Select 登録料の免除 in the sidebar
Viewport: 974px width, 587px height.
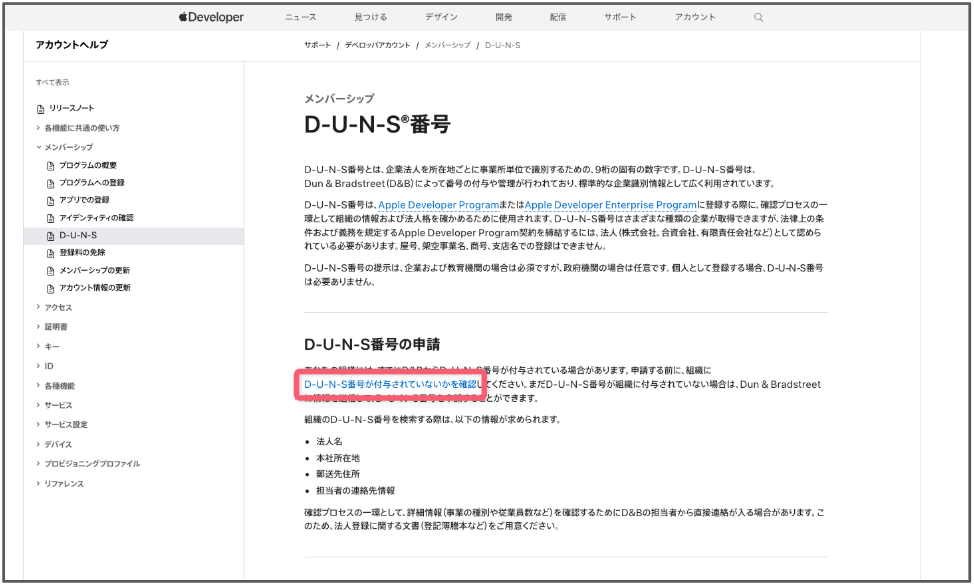click(83, 253)
